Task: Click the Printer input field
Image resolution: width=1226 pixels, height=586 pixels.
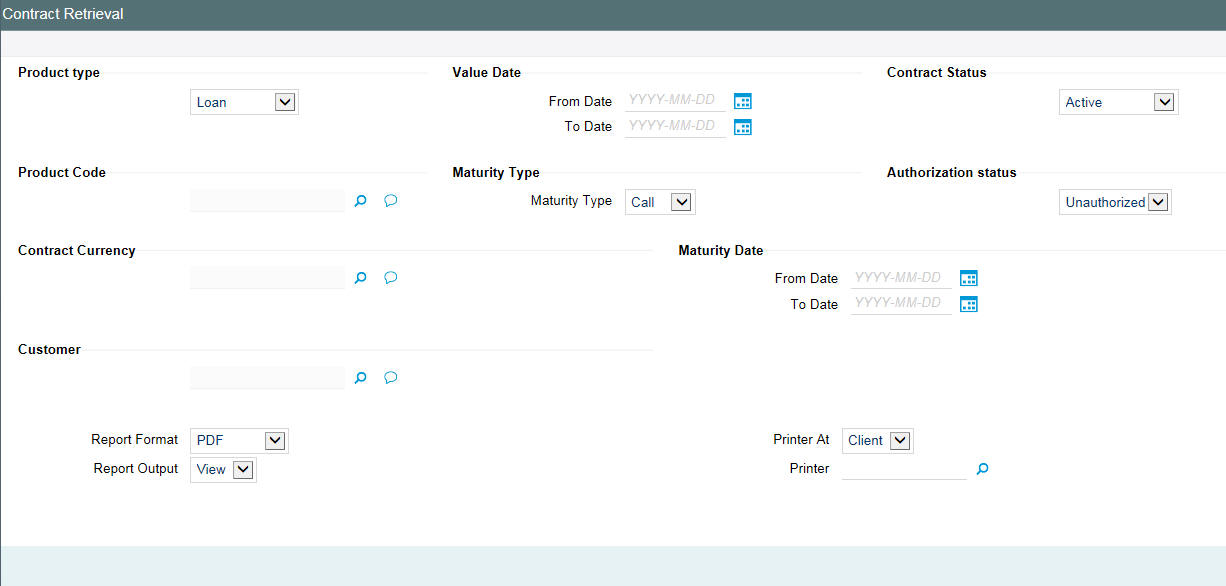Action: (x=904, y=468)
